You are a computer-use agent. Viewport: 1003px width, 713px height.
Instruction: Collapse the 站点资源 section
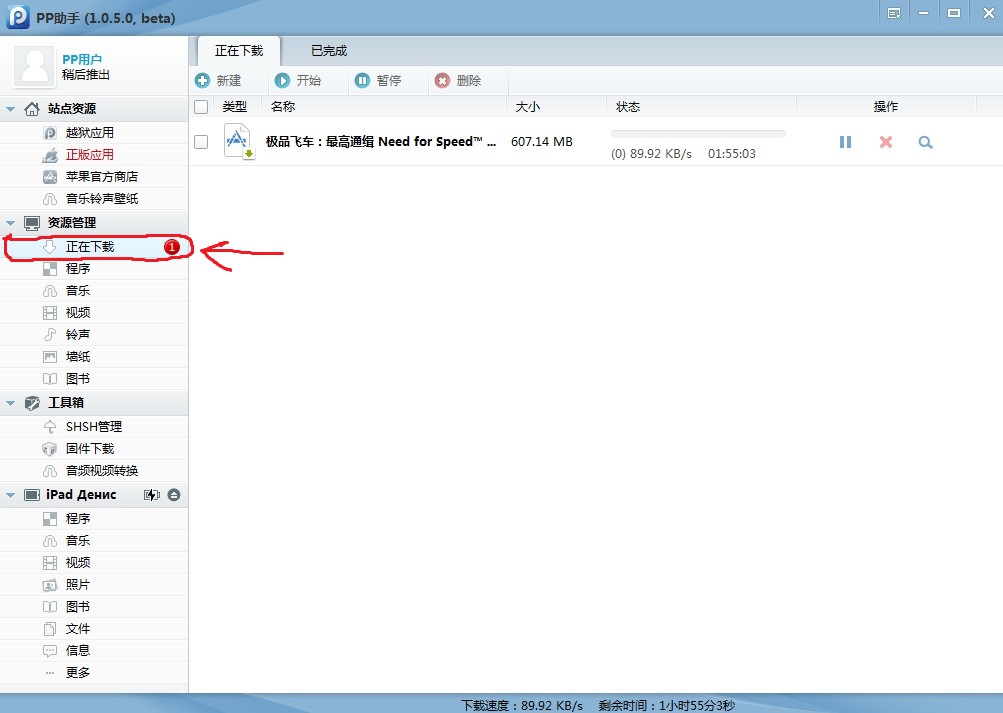11,109
